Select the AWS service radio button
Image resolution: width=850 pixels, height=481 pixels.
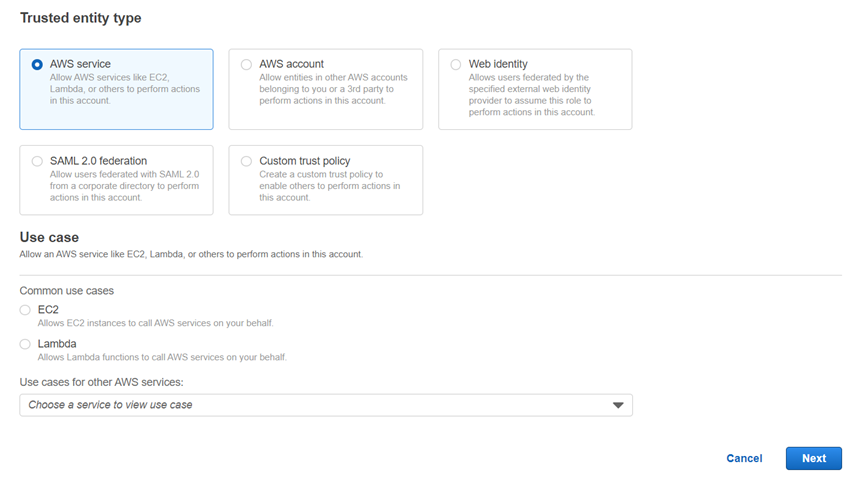pos(37,65)
